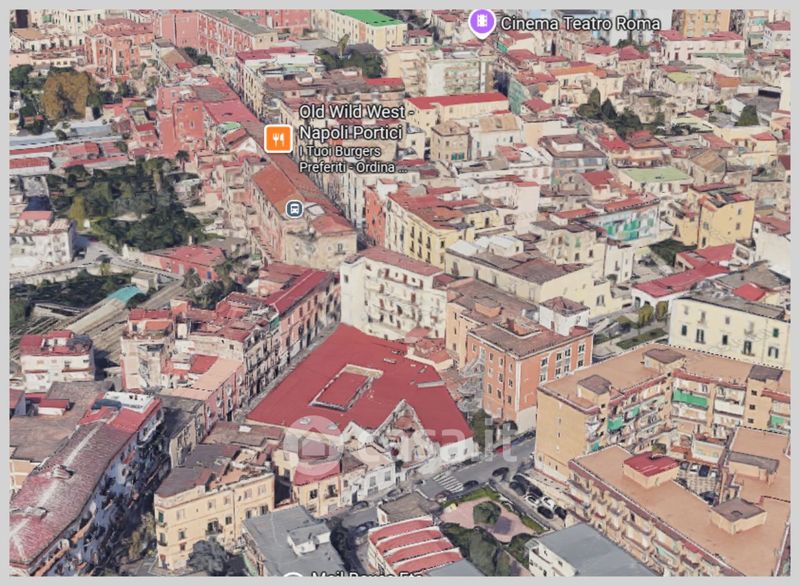Image resolution: width=800 pixels, height=586 pixels.
Task: Click the round marker icon beside Mail Boxes
Action: click(x=293, y=578)
